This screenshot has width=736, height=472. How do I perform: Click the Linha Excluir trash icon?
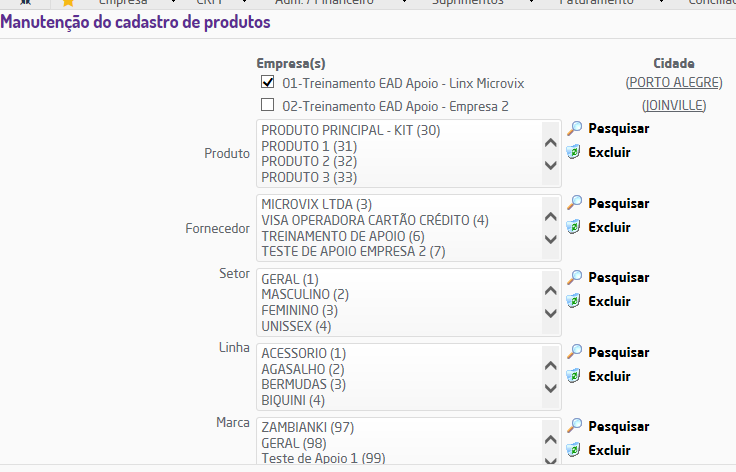click(x=574, y=376)
